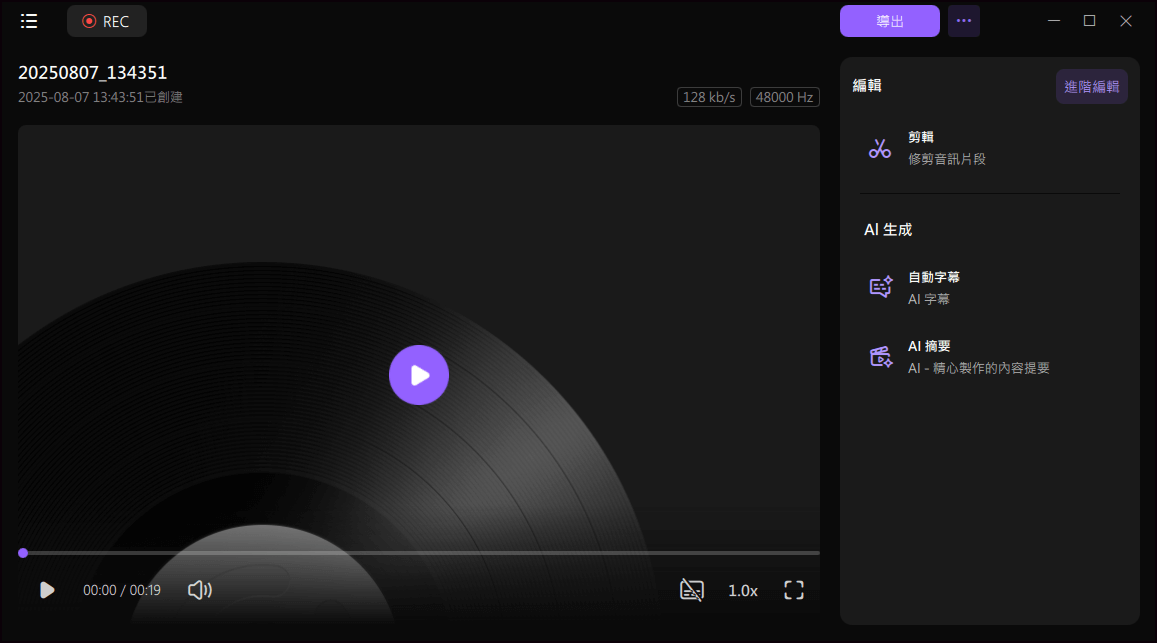
Task: Minimize the application window
Action: coord(1054,21)
